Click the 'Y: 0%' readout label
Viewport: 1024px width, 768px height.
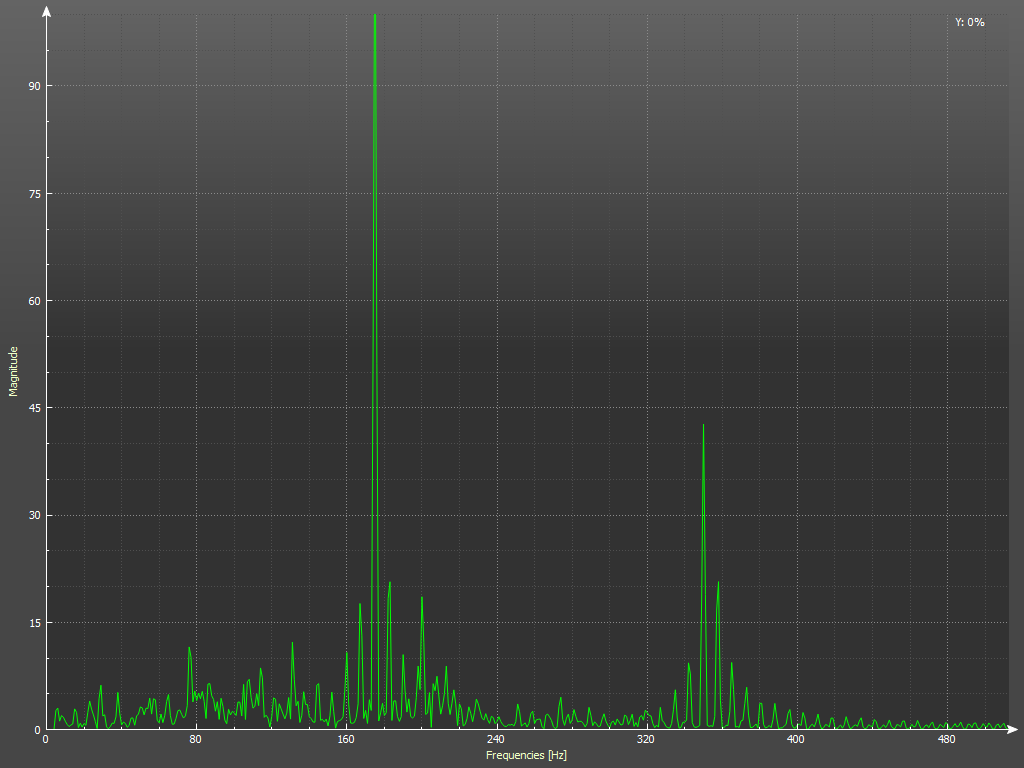pyautogui.click(x=969, y=22)
